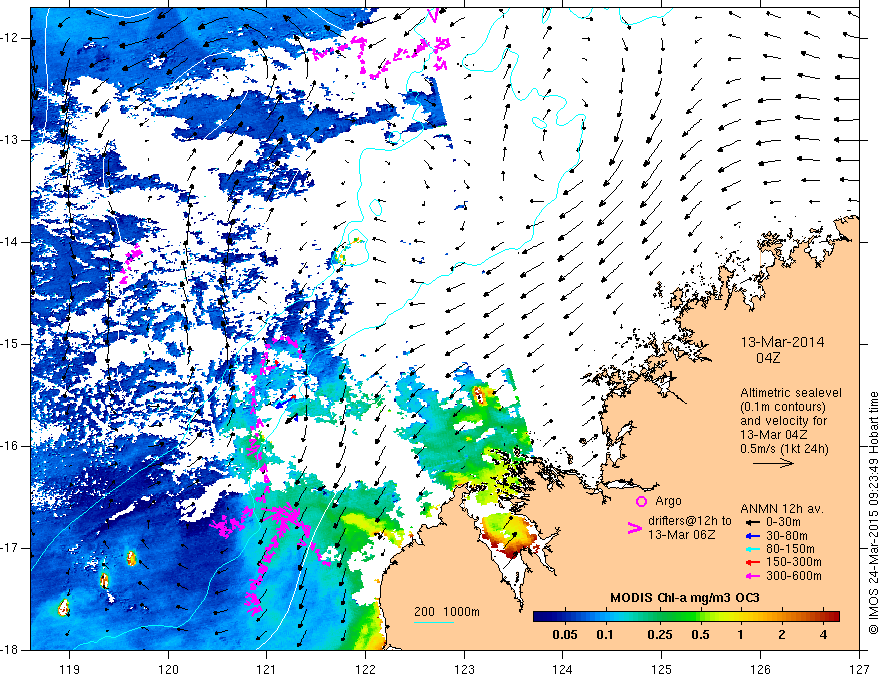Click the ANMN 12h av. heading

[782, 509]
